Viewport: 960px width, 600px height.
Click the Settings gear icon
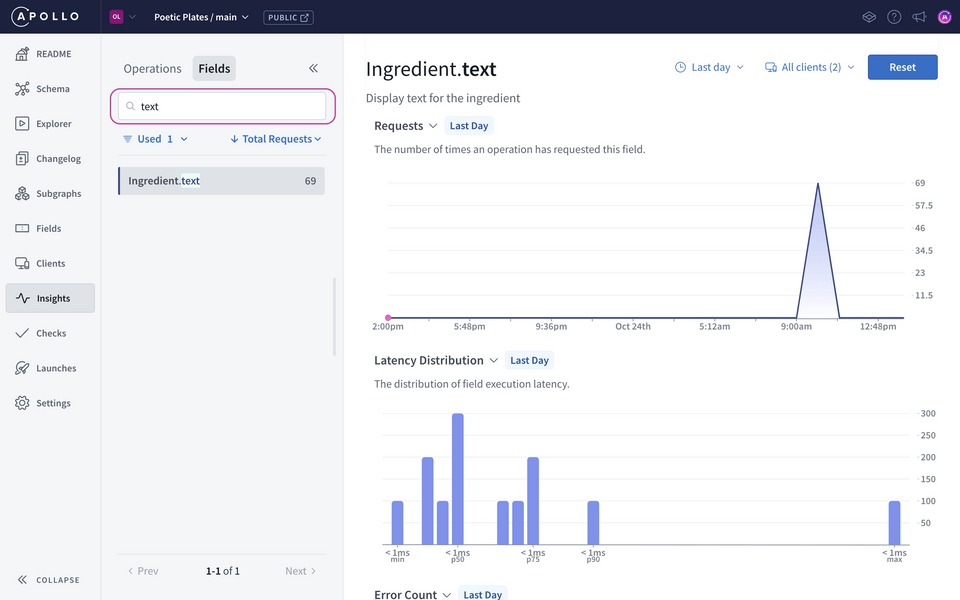pyautogui.click(x=22, y=403)
